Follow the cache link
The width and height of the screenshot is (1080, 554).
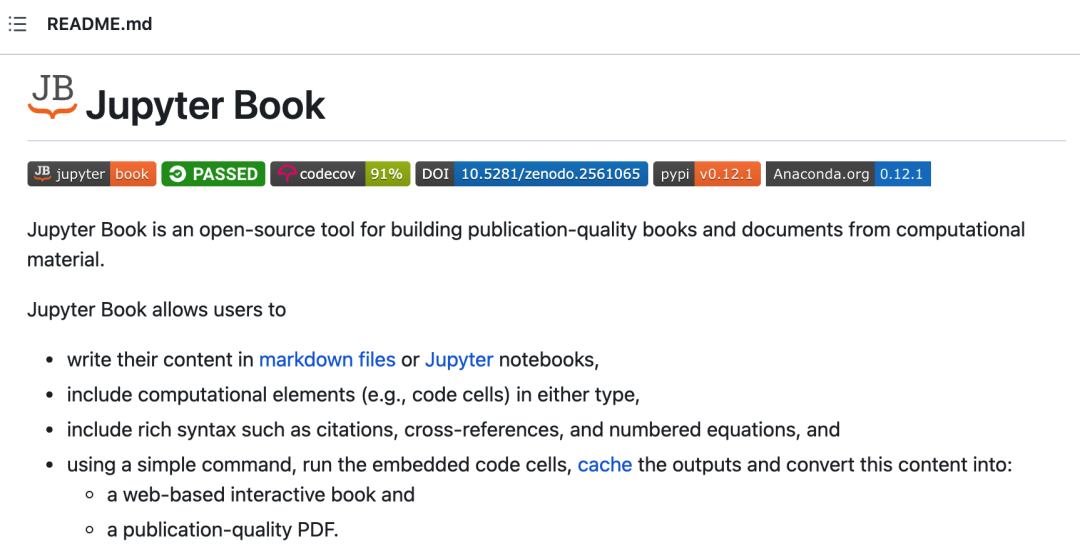pos(605,464)
